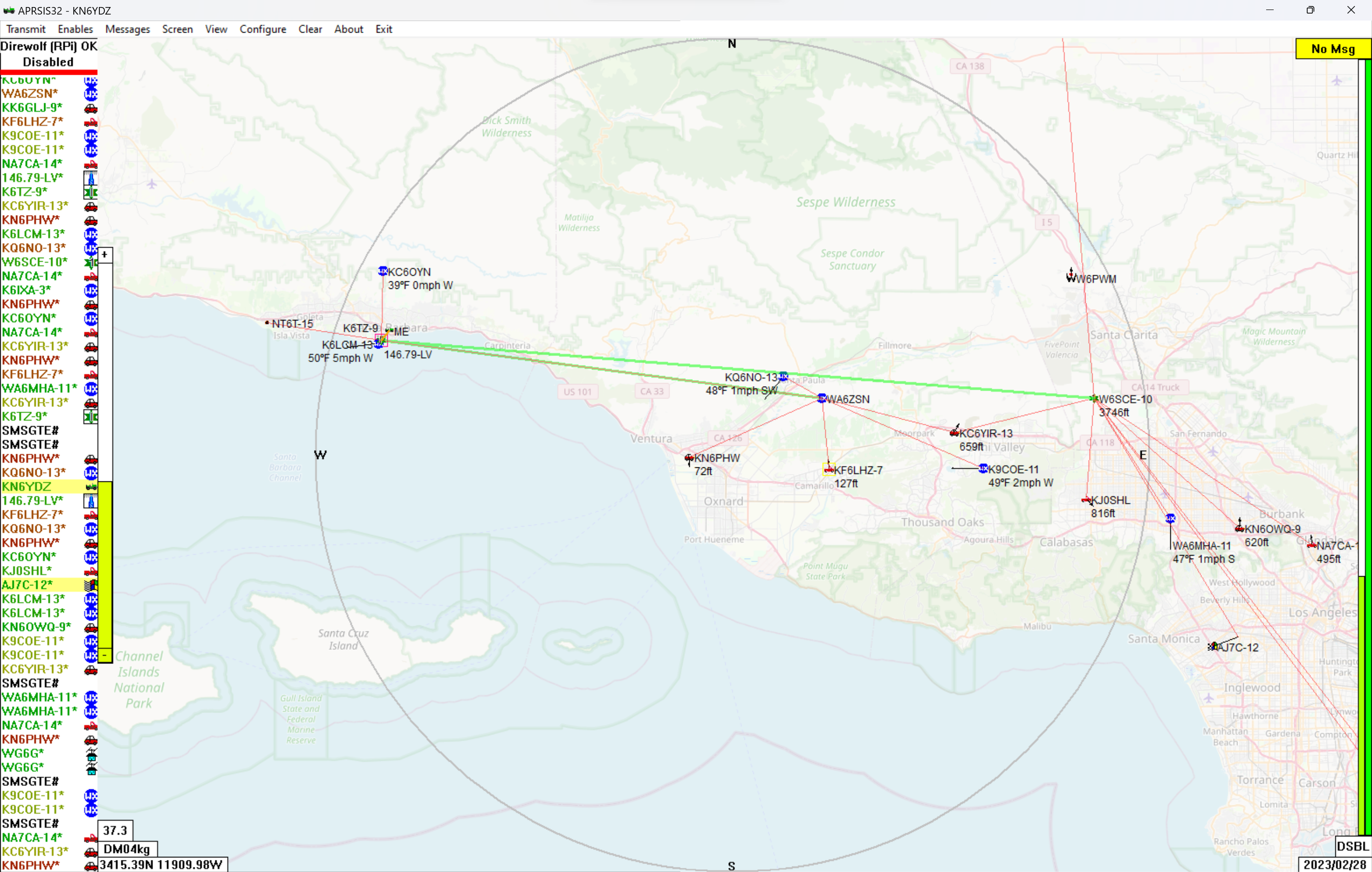Open the Transmit menu
Screen dimensions: 1372x872
(26, 29)
